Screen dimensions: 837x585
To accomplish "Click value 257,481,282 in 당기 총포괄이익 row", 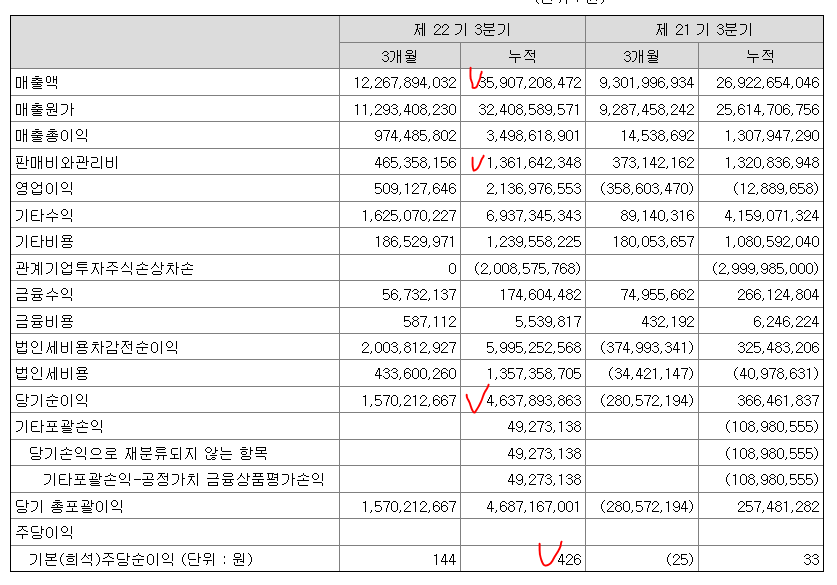I will tap(778, 506).
